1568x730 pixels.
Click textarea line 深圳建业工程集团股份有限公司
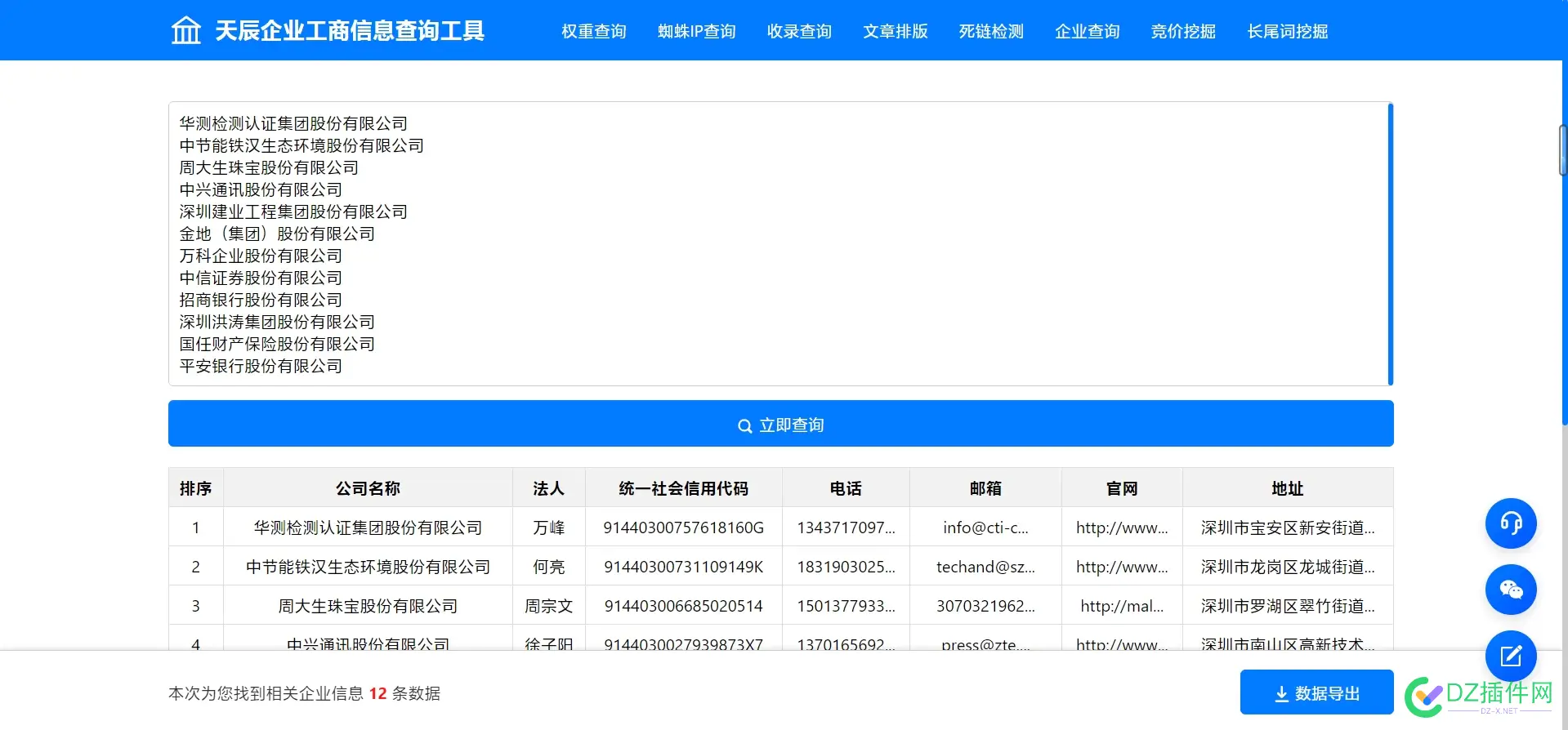point(293,211)
